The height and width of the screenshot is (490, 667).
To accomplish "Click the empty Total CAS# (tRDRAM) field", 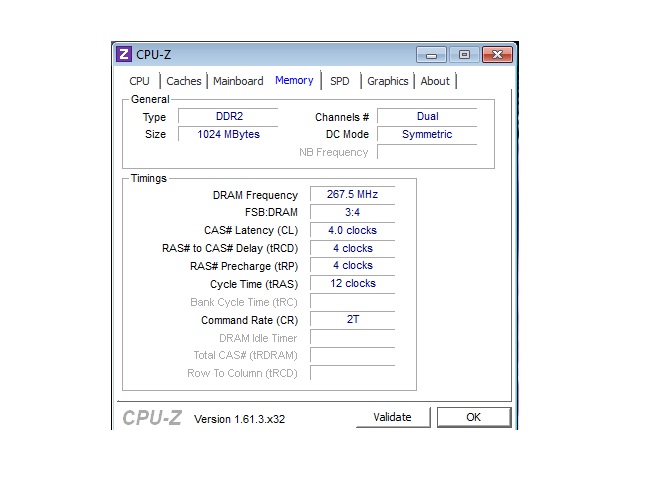I will (353, 355).
